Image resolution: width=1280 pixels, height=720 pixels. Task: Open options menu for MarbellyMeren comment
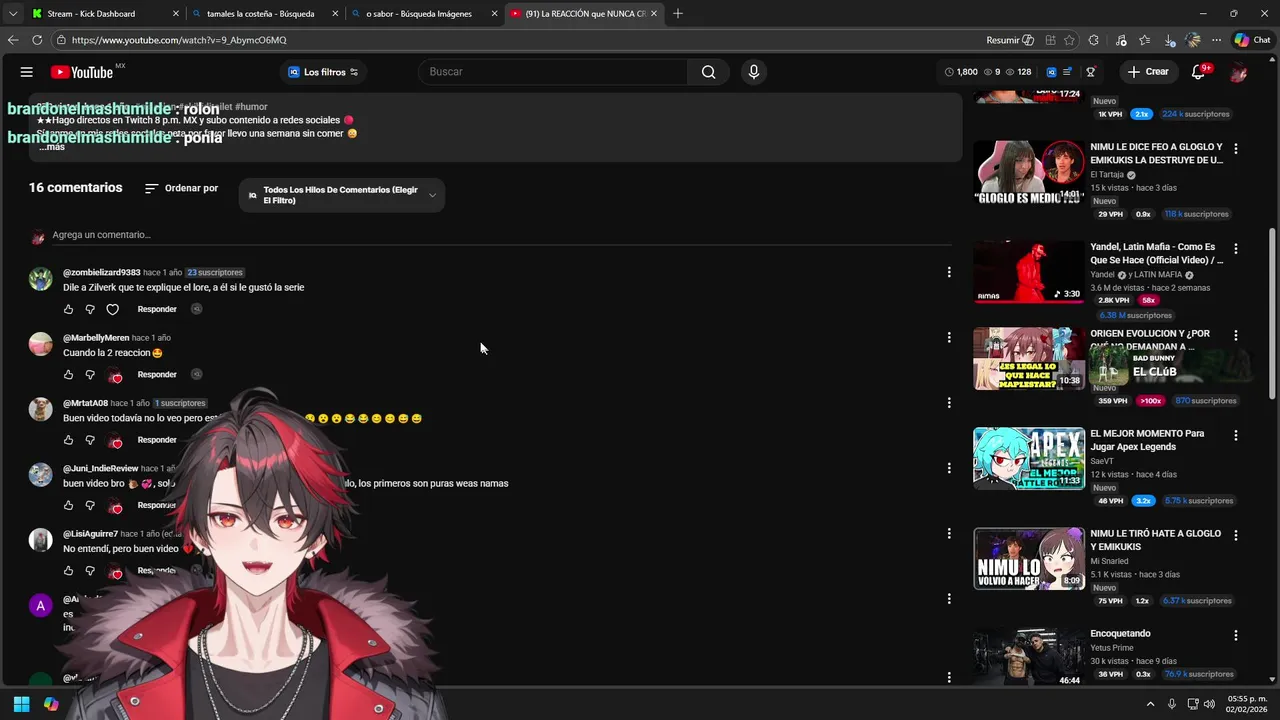949,338
